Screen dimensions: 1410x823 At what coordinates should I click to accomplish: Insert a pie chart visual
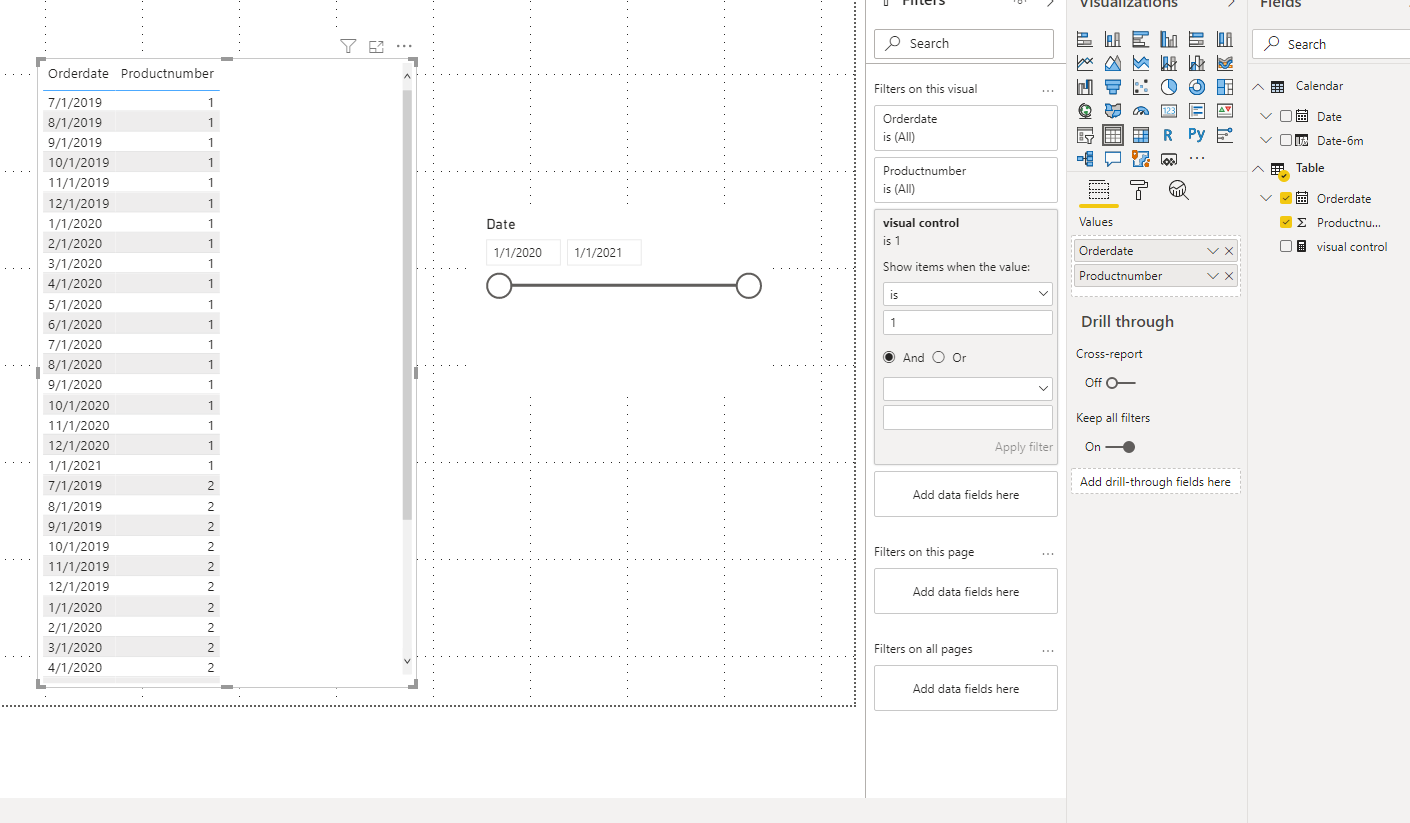click(x=1169, y=87)
